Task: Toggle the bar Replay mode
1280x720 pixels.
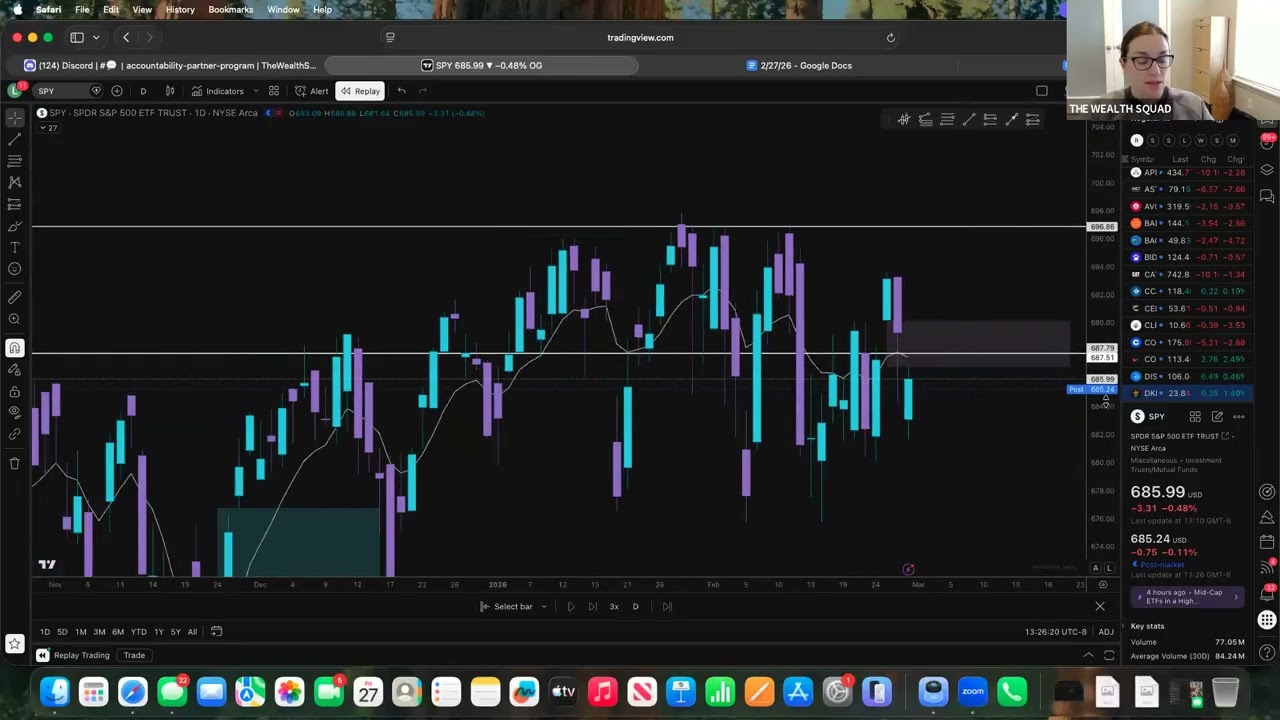Action: pos(360,91)
